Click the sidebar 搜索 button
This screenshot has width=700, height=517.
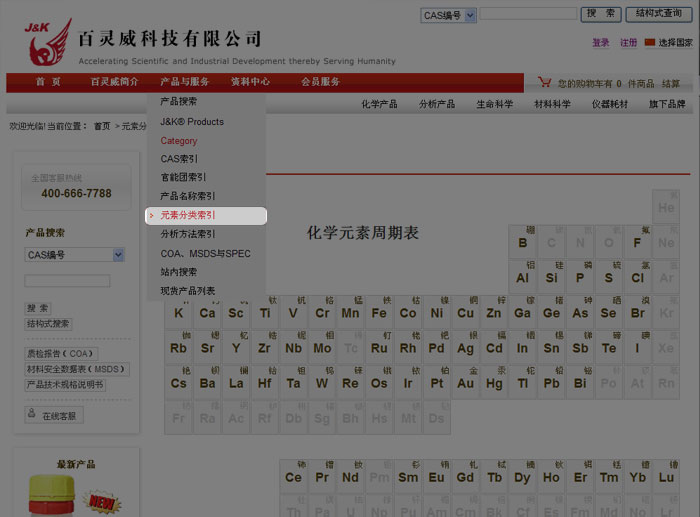coord(38,308)
